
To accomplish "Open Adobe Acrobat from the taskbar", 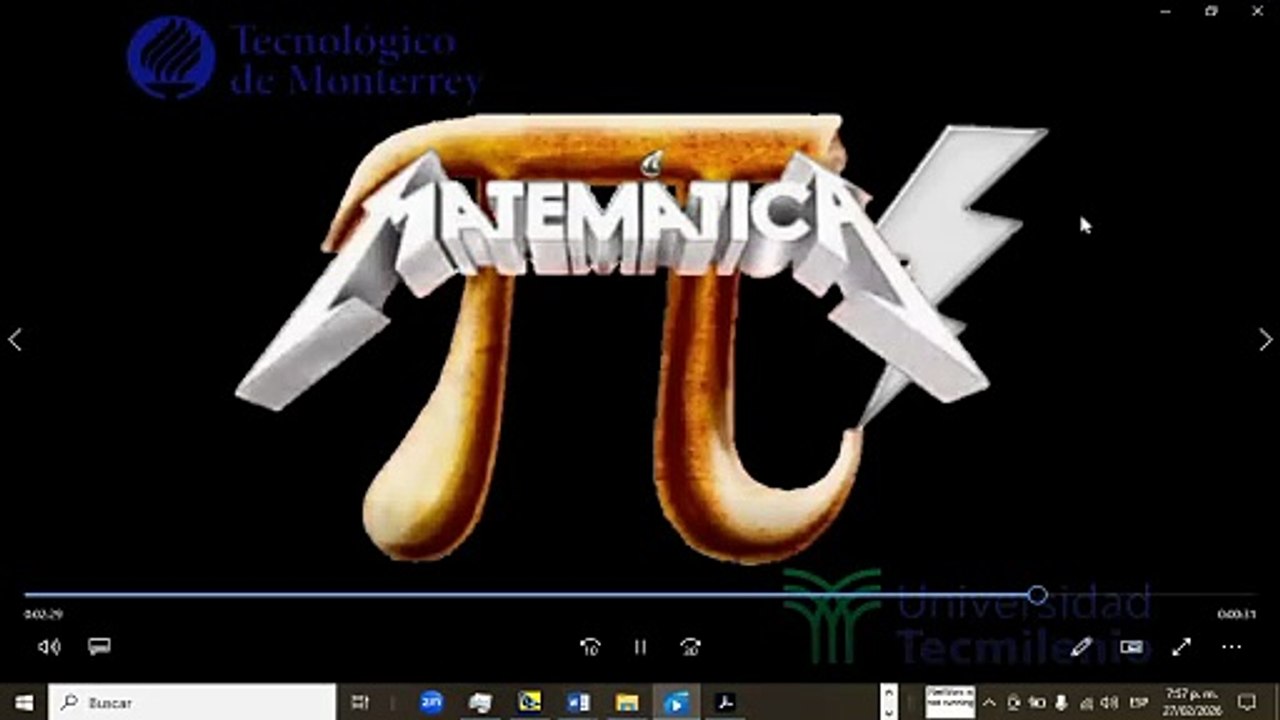I will (725, 703).
